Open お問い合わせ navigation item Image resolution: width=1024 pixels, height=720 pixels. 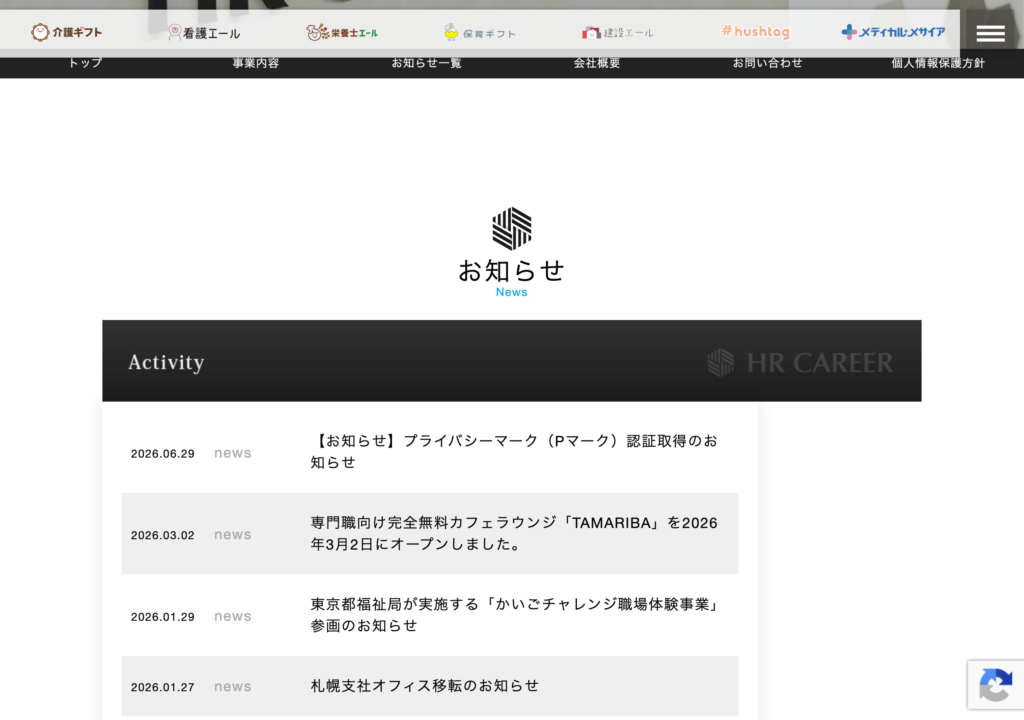coord(767,63)
